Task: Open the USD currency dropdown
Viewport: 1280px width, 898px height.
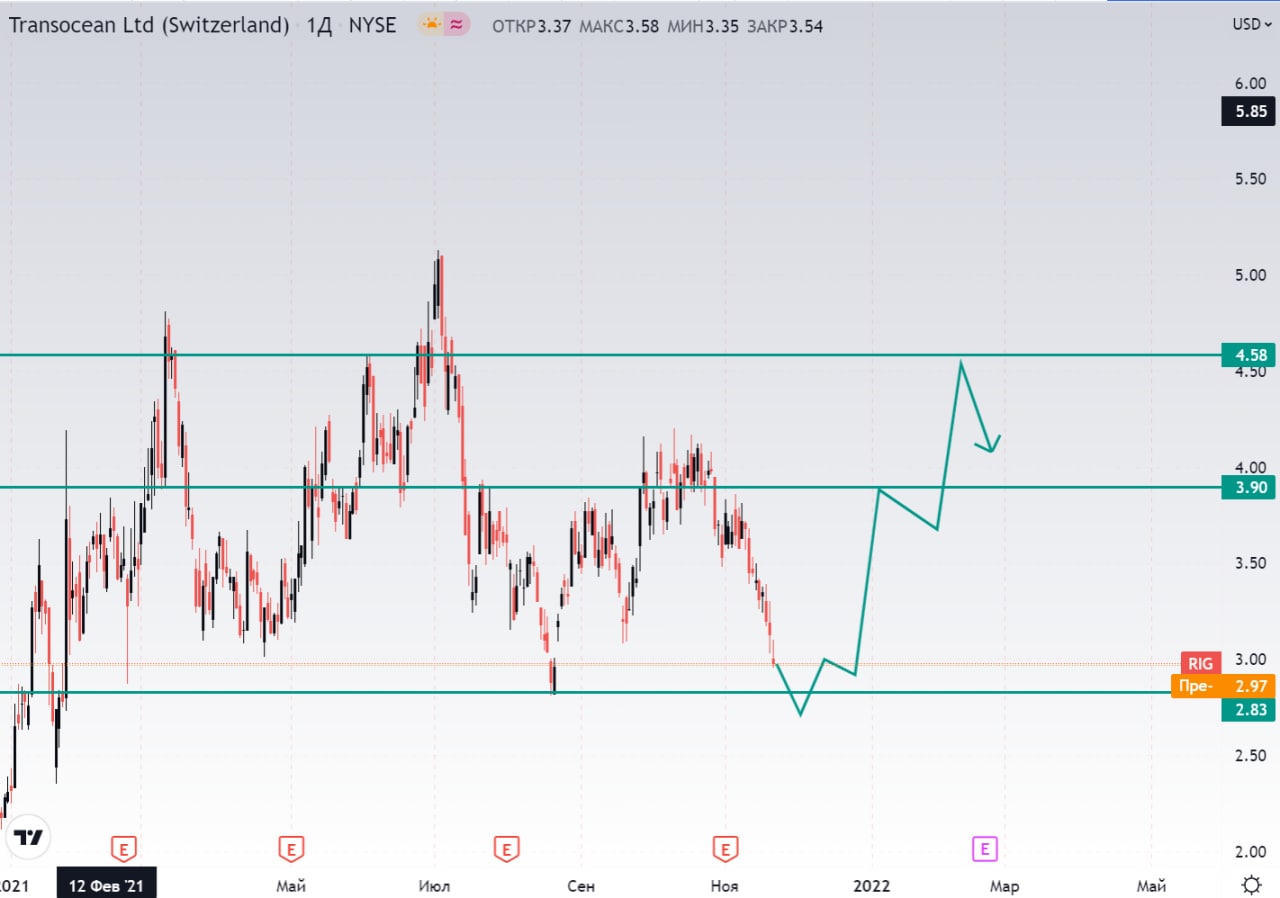Action: point(1251,25)
